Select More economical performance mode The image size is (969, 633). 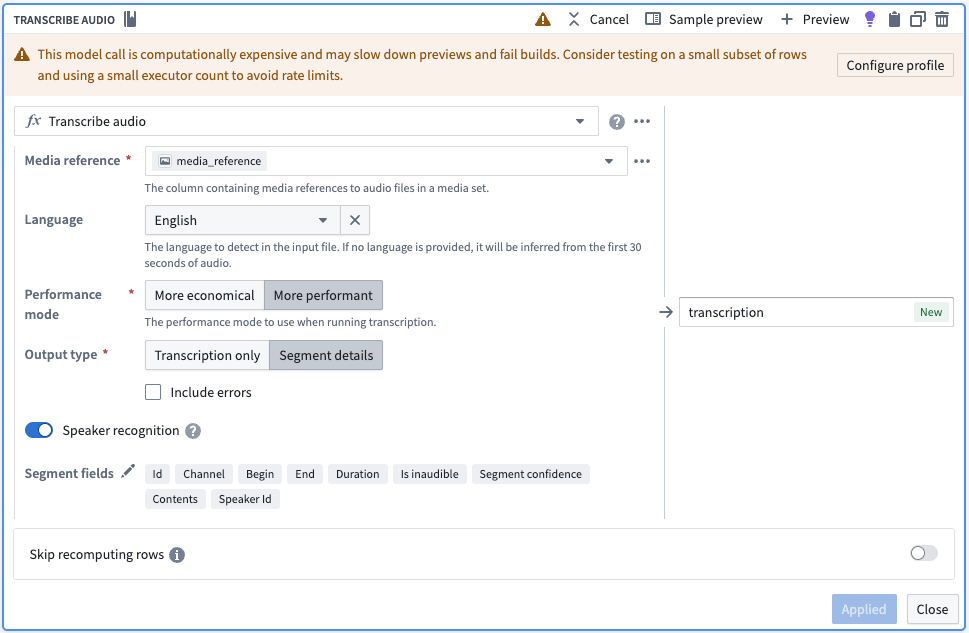tap(204, 295)
